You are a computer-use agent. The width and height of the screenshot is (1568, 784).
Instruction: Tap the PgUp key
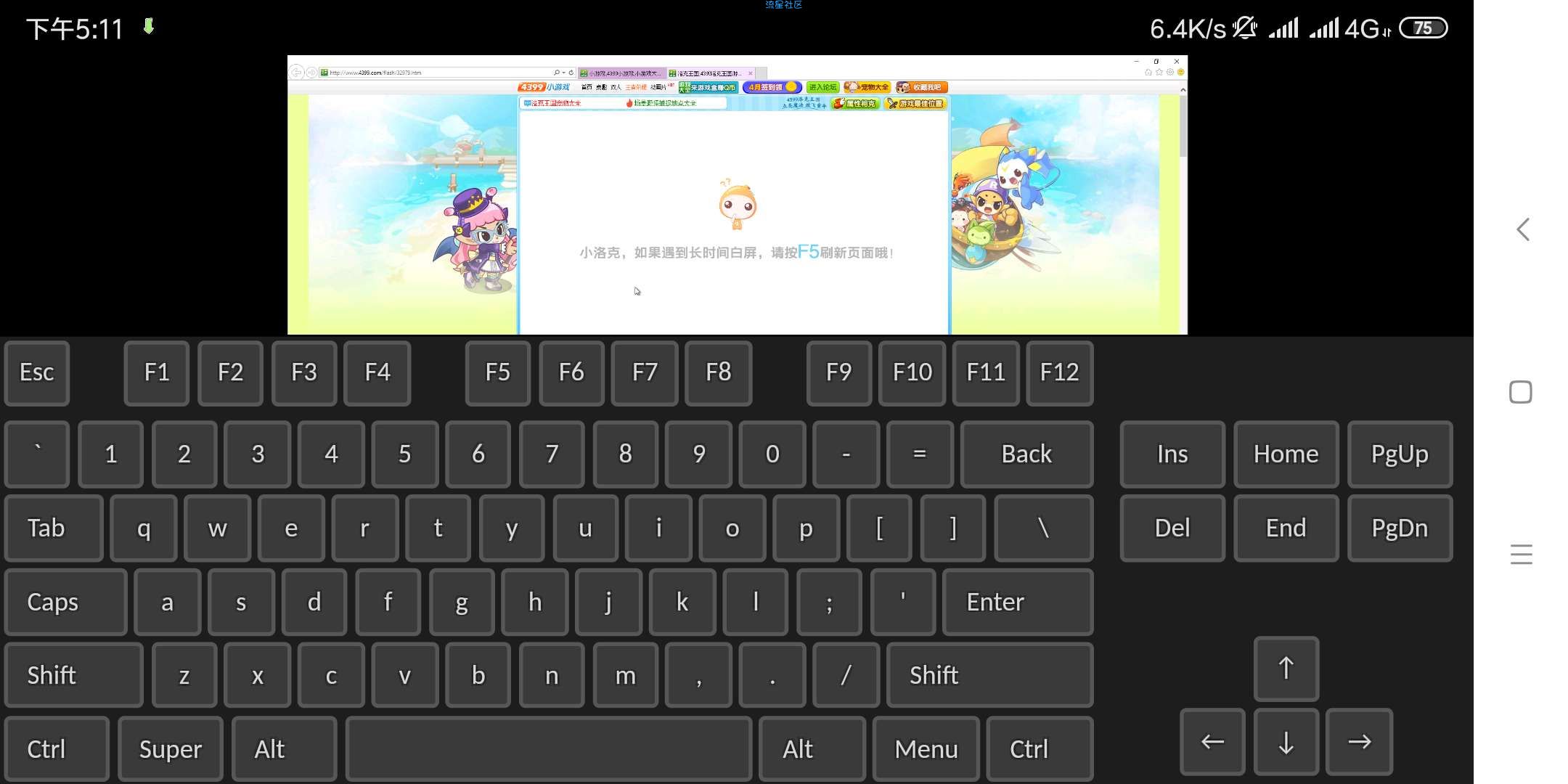[1400, 454]
